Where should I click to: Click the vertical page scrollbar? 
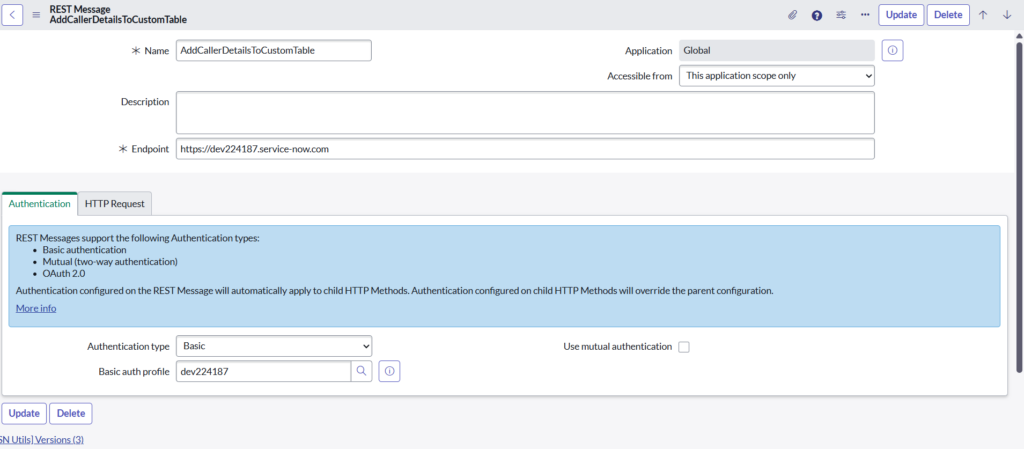pos(1019,208)
